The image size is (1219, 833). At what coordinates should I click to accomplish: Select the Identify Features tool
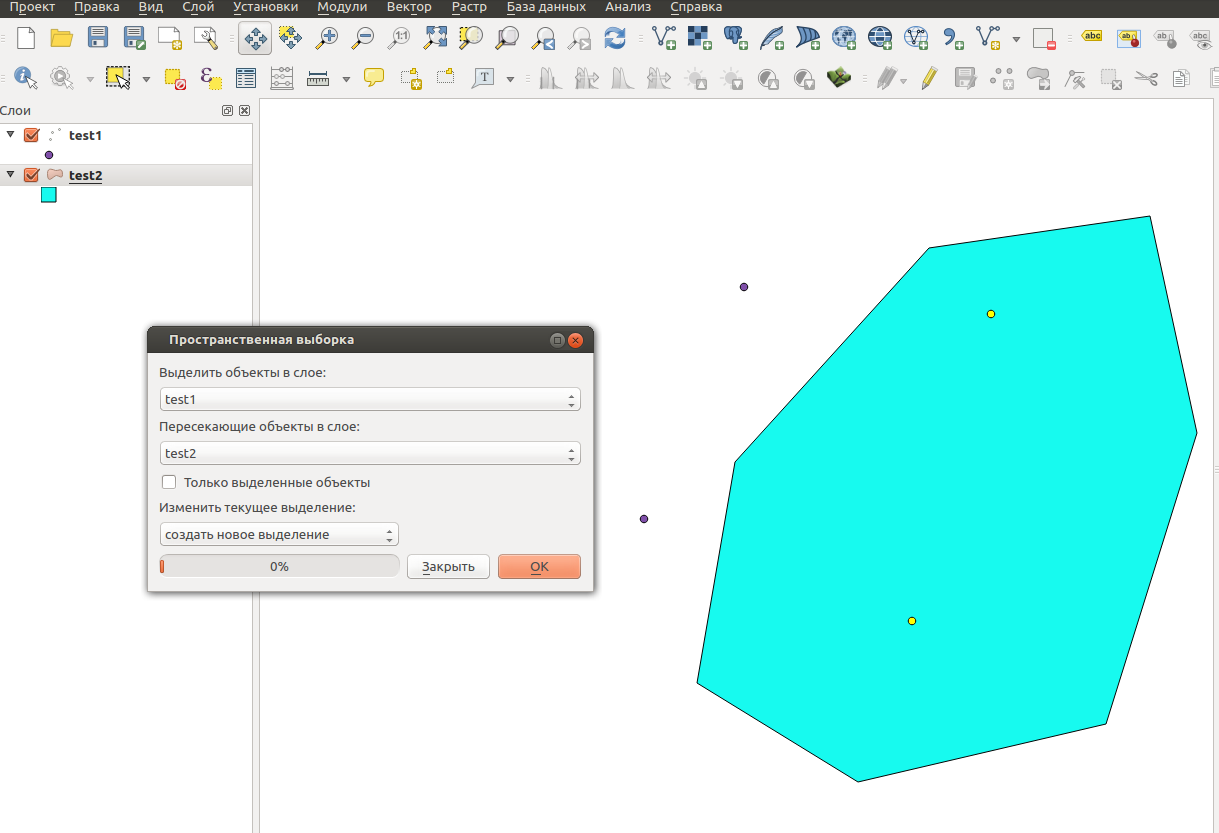[25, 78]
